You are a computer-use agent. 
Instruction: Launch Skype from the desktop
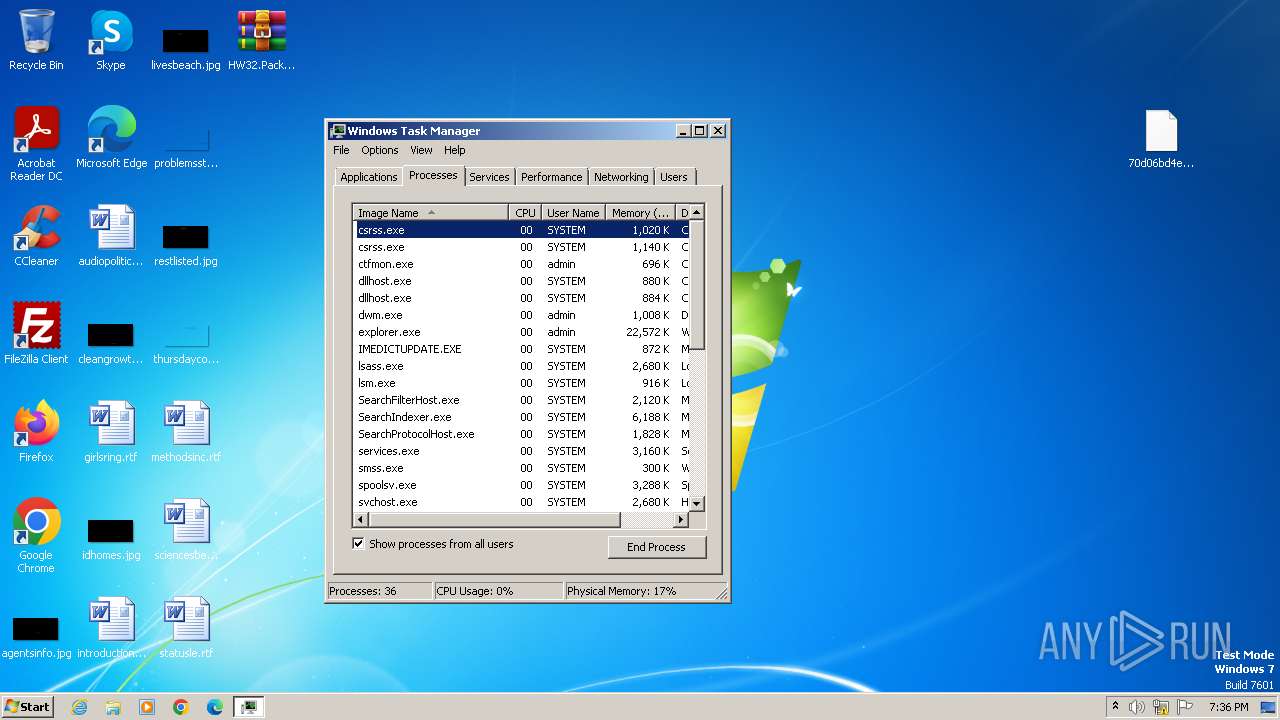tap(111, 40)
